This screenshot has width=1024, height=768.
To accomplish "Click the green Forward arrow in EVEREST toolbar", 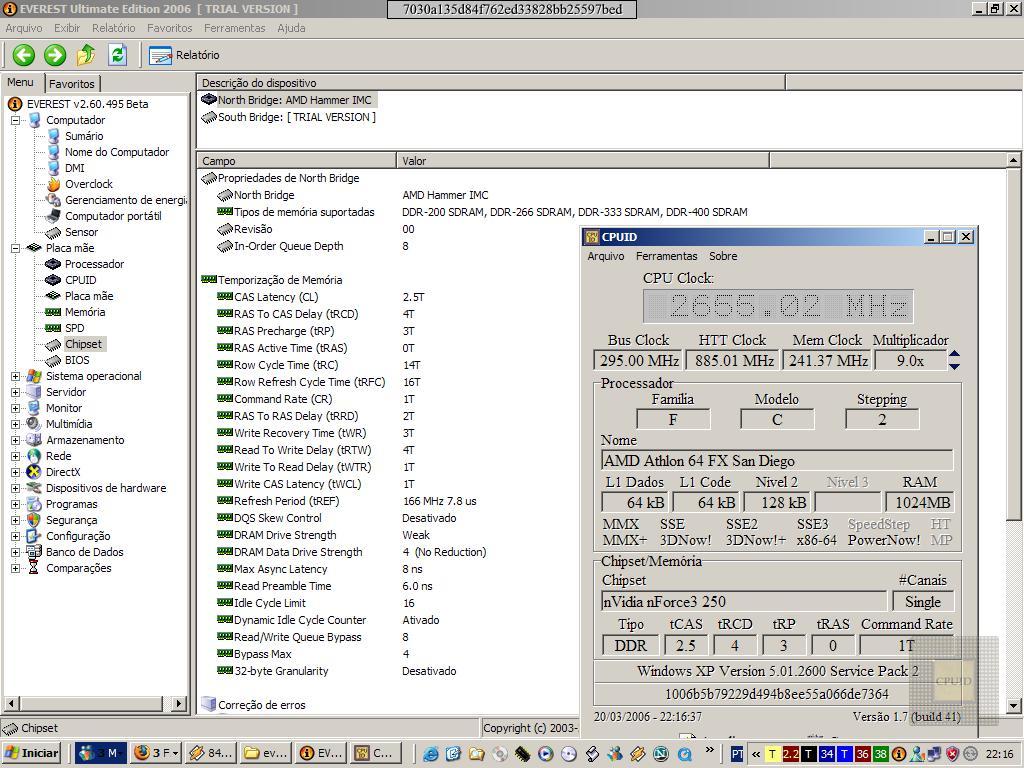I will (55, 55).
